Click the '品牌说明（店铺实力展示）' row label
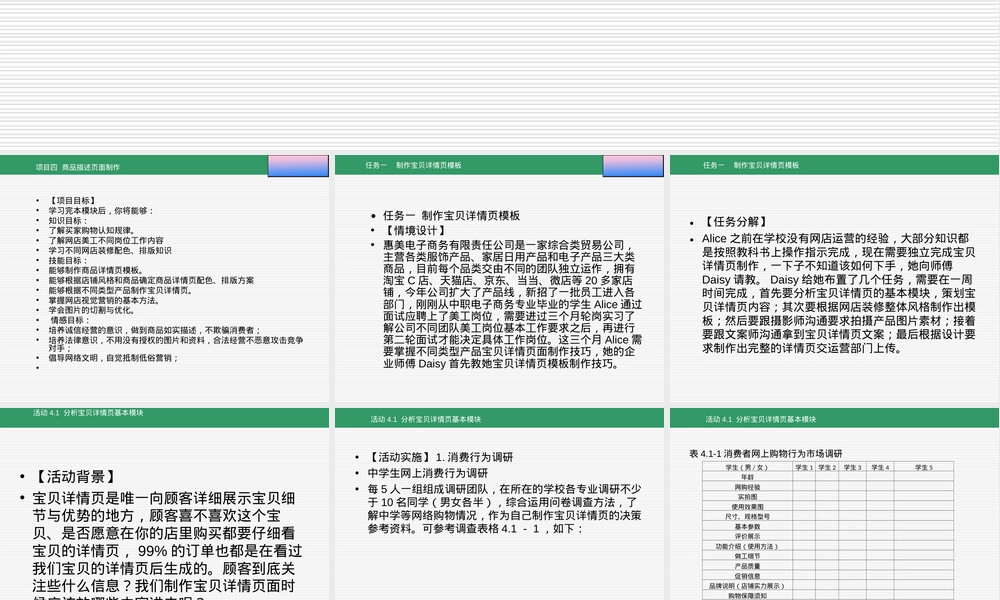 point(747,586)
